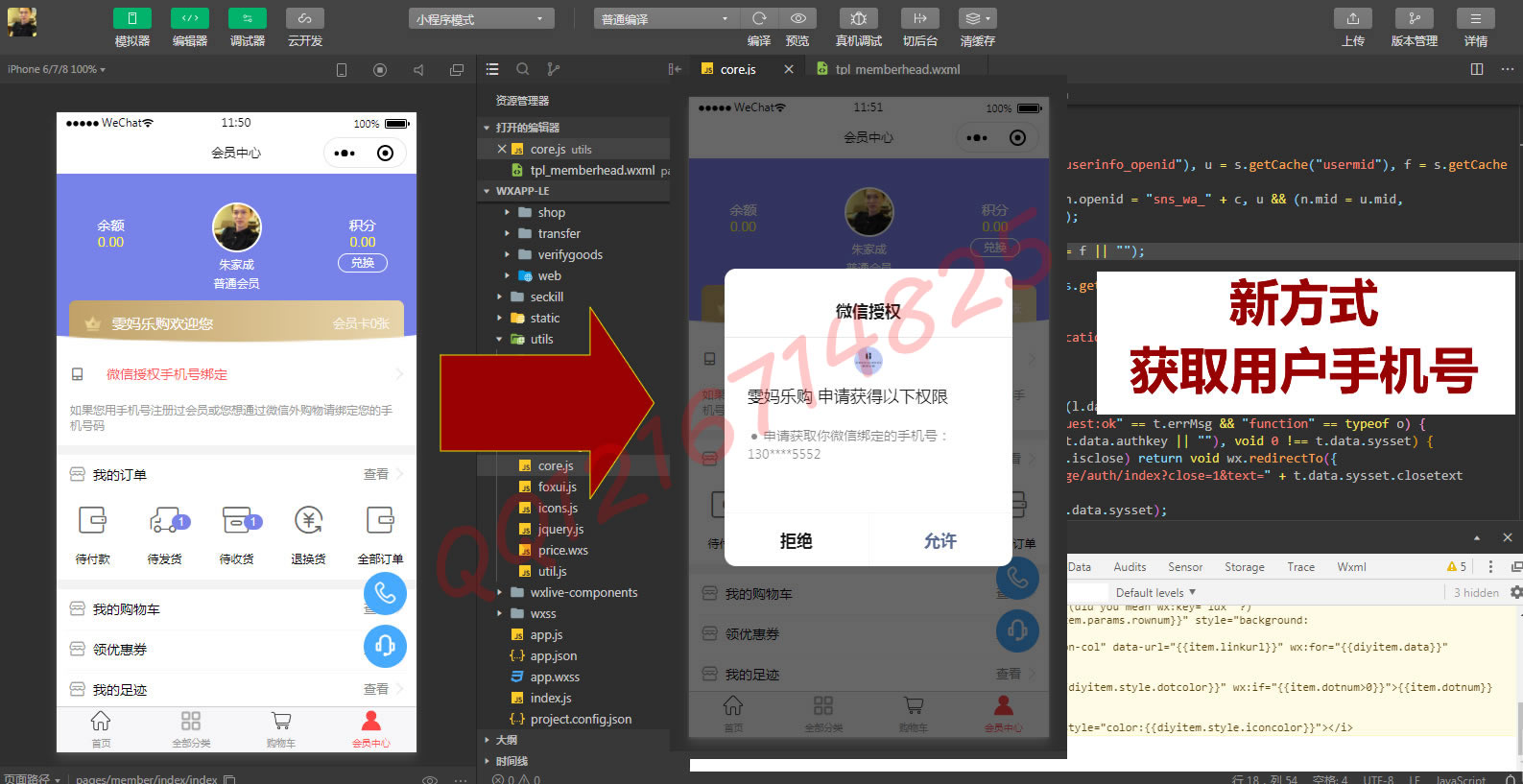
Task: Open foxui.js in the file tree
Action: coord(557,487)
